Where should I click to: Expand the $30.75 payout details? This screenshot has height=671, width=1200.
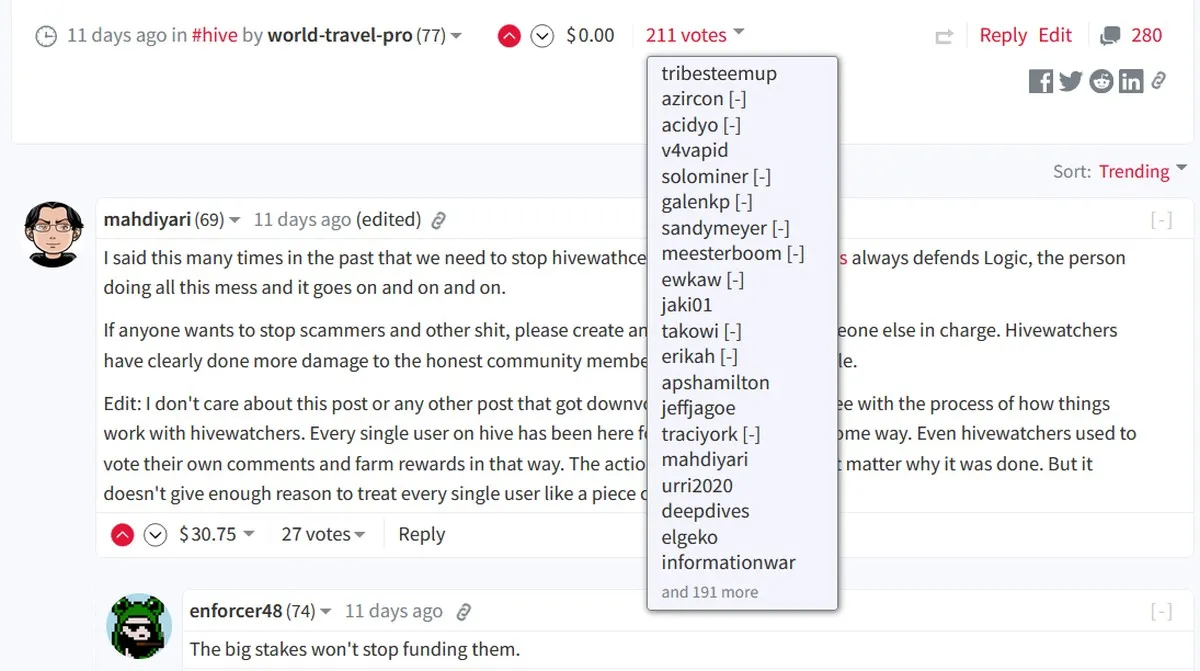[x=217, y=534]
